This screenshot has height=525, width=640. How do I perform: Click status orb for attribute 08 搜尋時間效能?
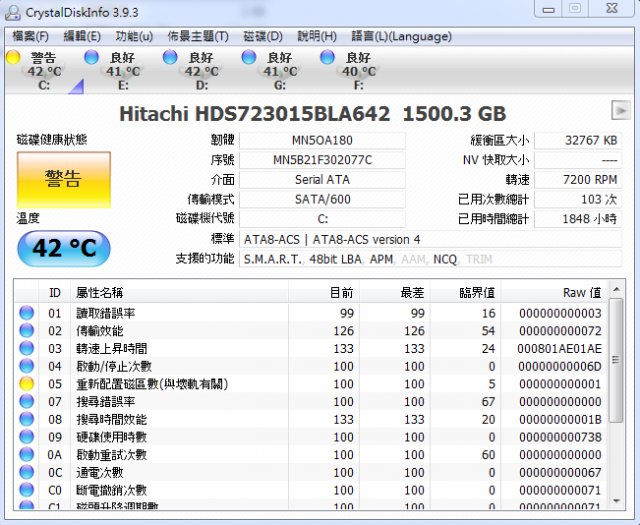(27, 419)
